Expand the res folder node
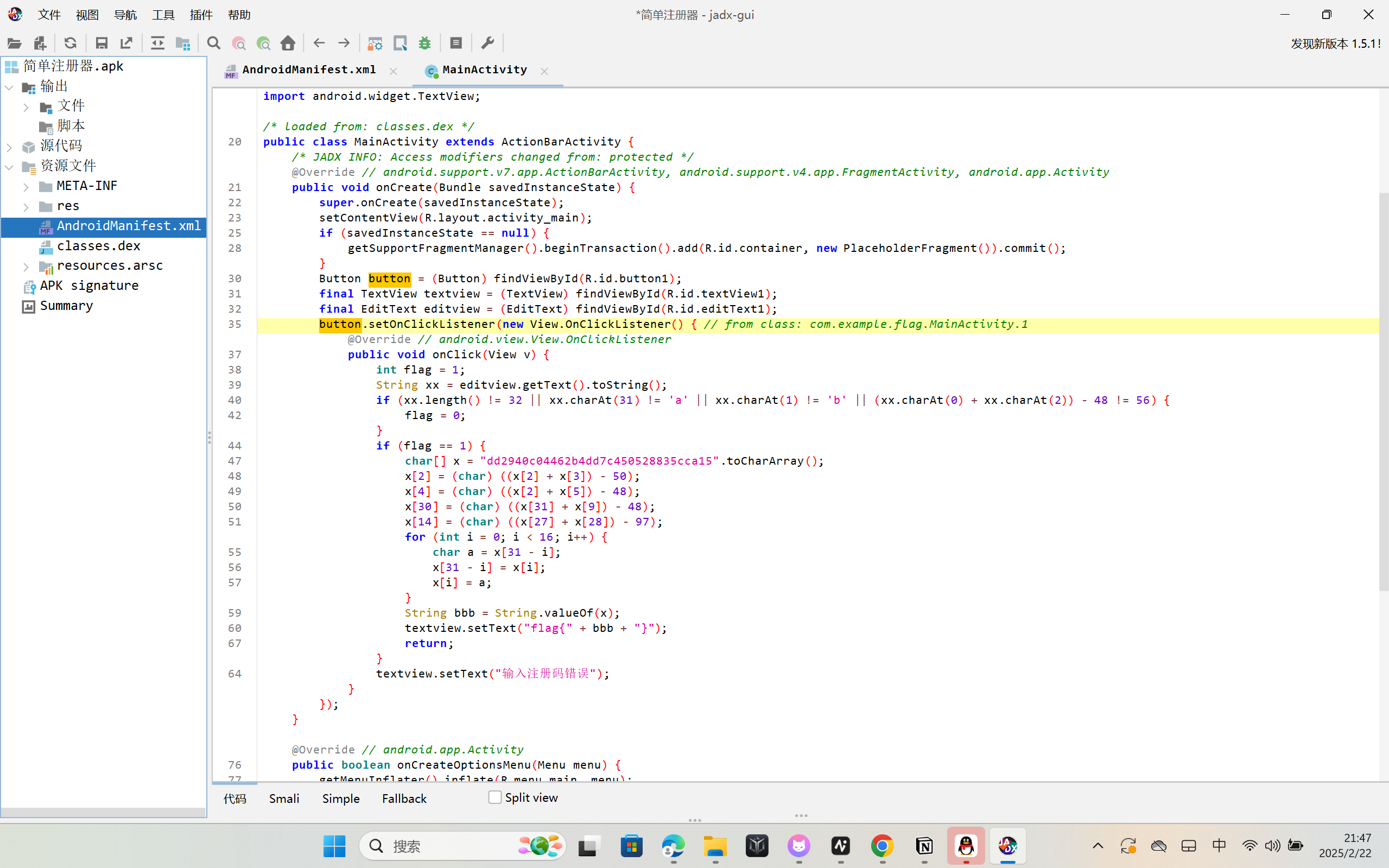 (26, 207)
